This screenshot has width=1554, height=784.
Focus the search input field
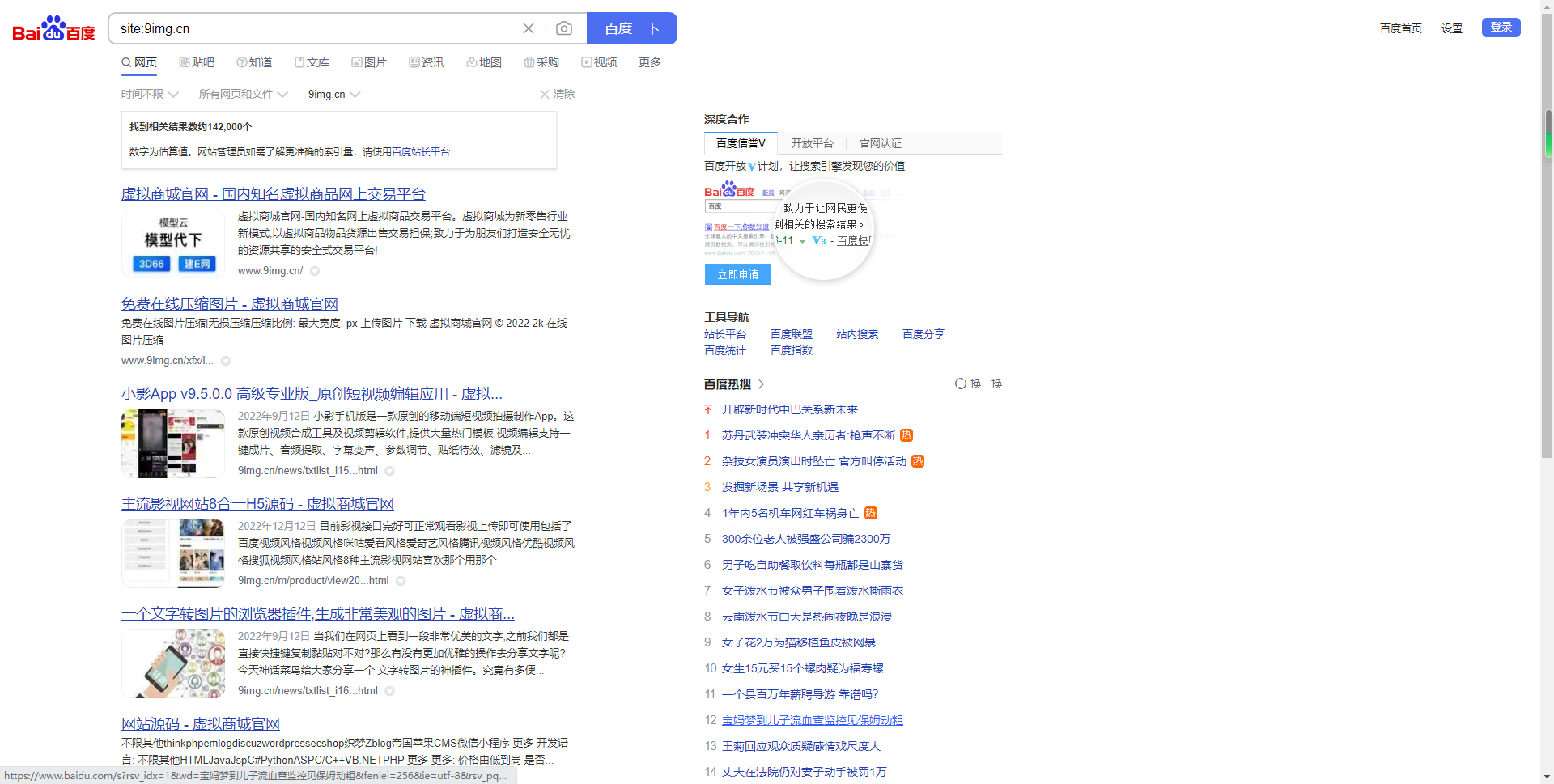(316, 28)
